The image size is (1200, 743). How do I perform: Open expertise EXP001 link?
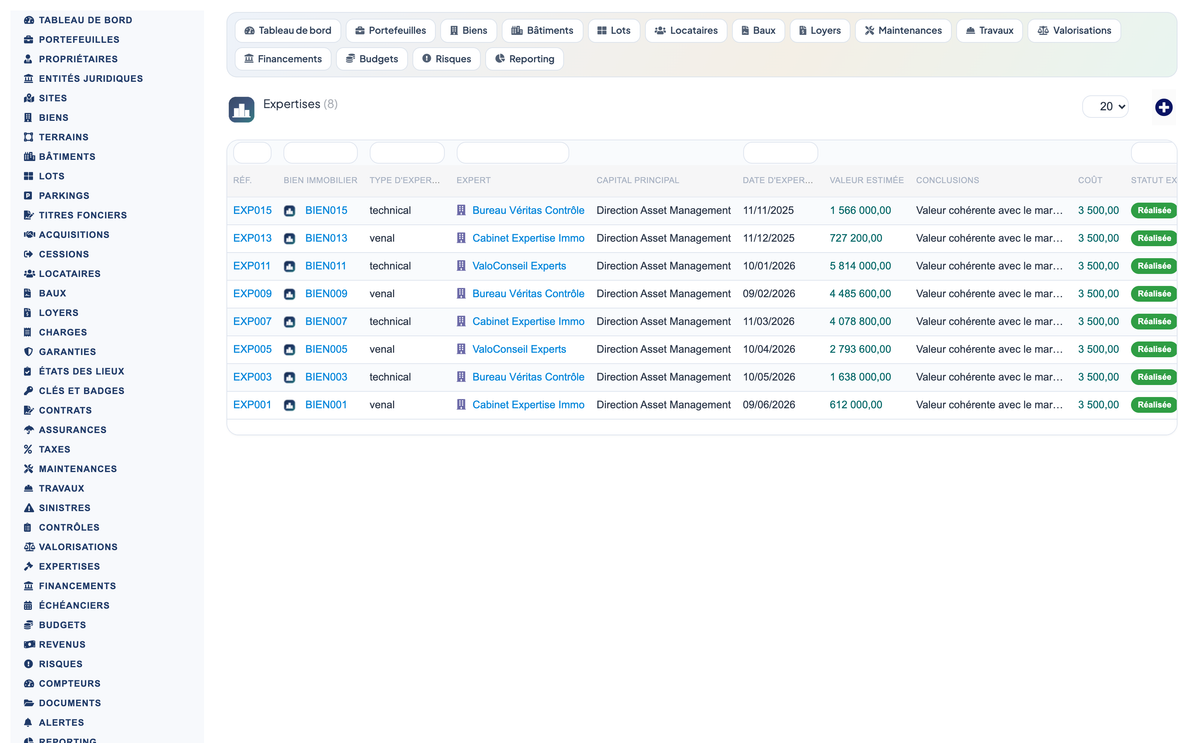click(252, 405)
